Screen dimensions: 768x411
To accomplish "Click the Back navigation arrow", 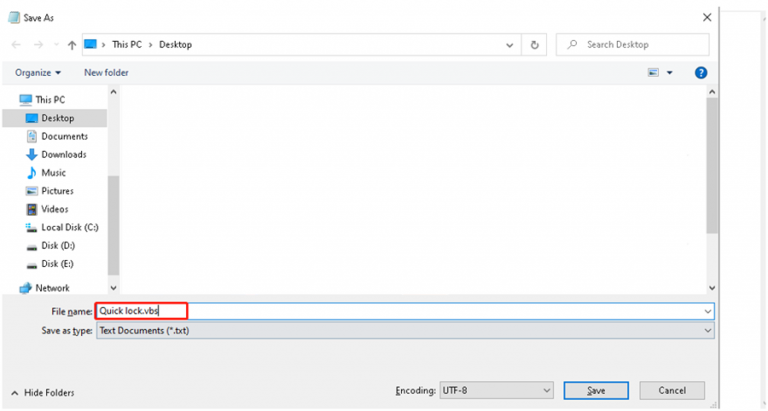I will [x=17, y=45].
